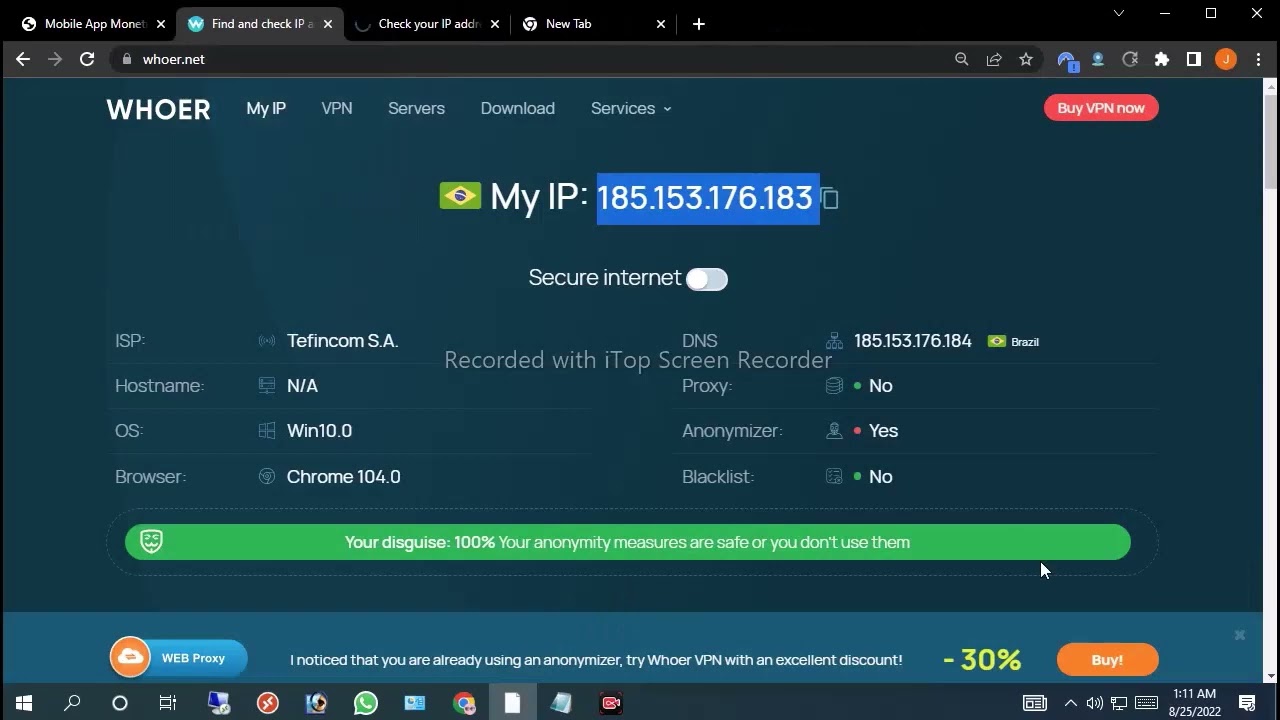Reload the whoer.net page

[x=87, y=59]
